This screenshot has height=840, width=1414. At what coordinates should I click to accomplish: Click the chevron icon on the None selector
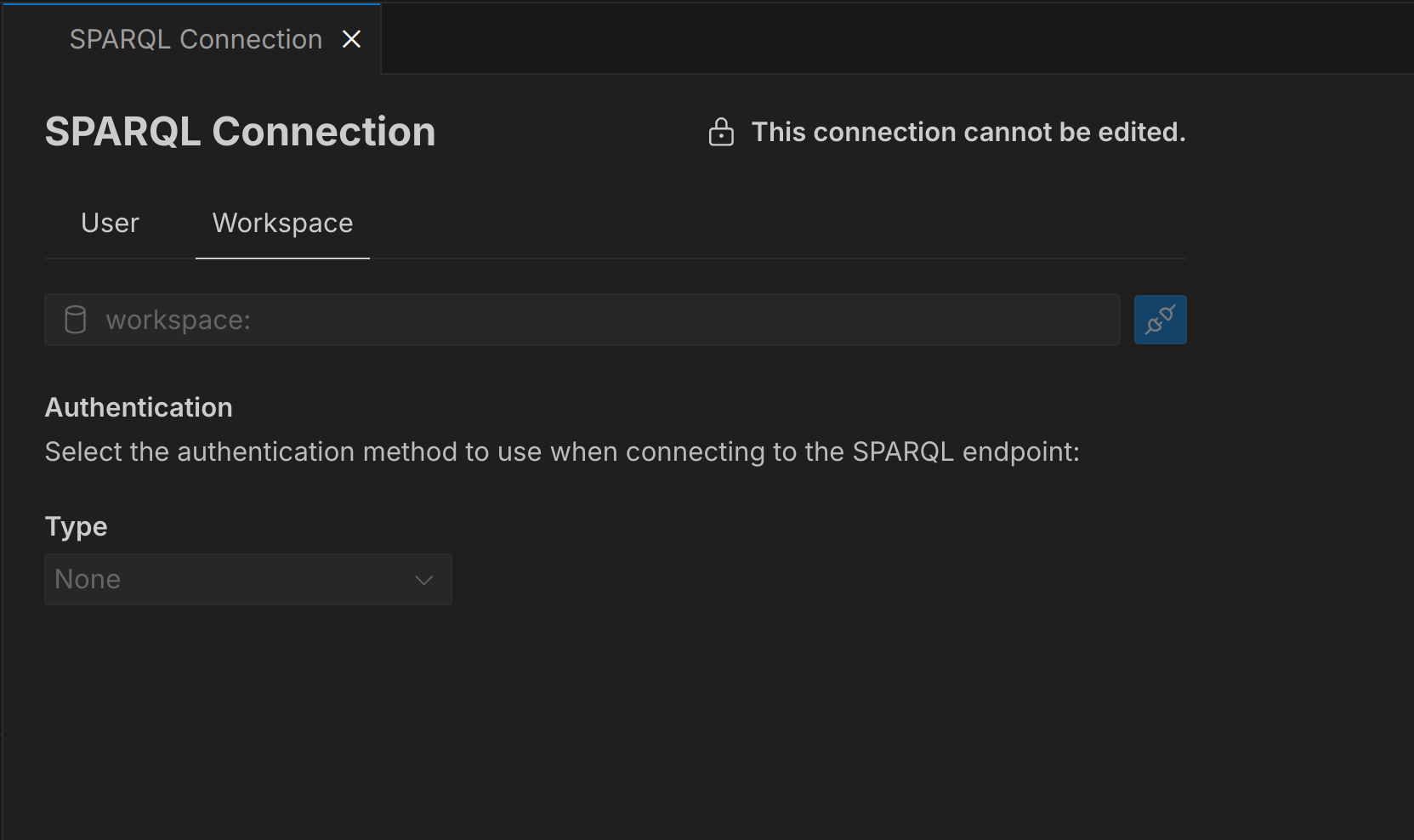[423, 580]
